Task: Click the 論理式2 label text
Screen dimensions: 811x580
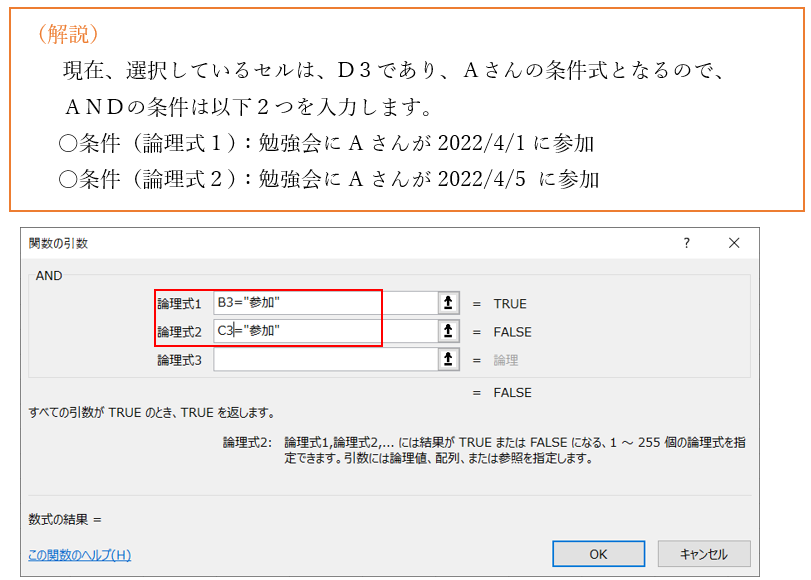Action: click(x=179, y=331)
